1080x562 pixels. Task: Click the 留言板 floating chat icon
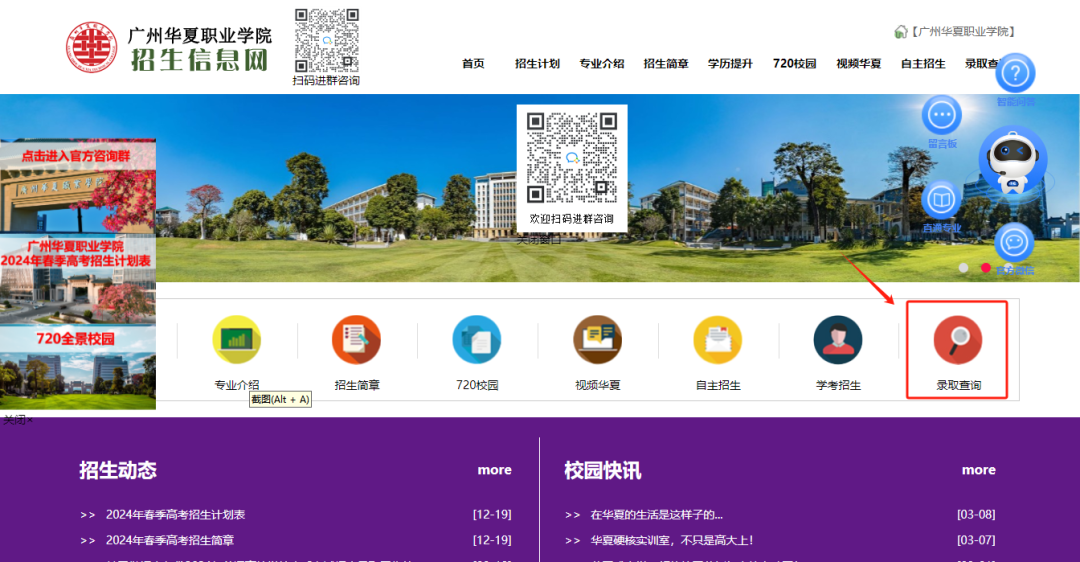tap(942, 116)
